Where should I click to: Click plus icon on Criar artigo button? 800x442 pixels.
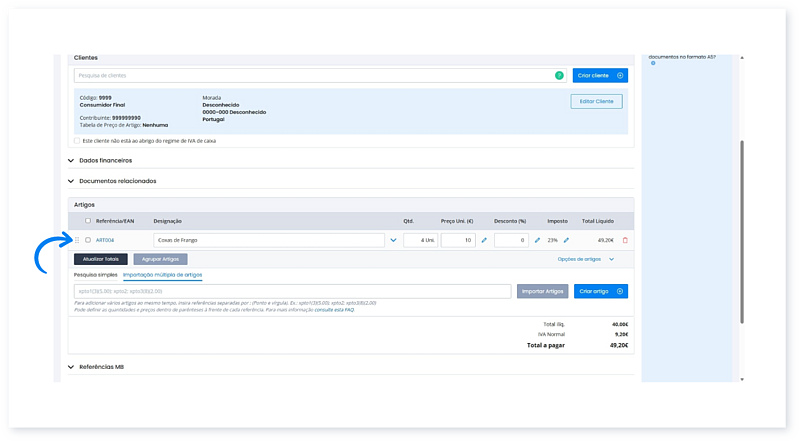point(620,291)
